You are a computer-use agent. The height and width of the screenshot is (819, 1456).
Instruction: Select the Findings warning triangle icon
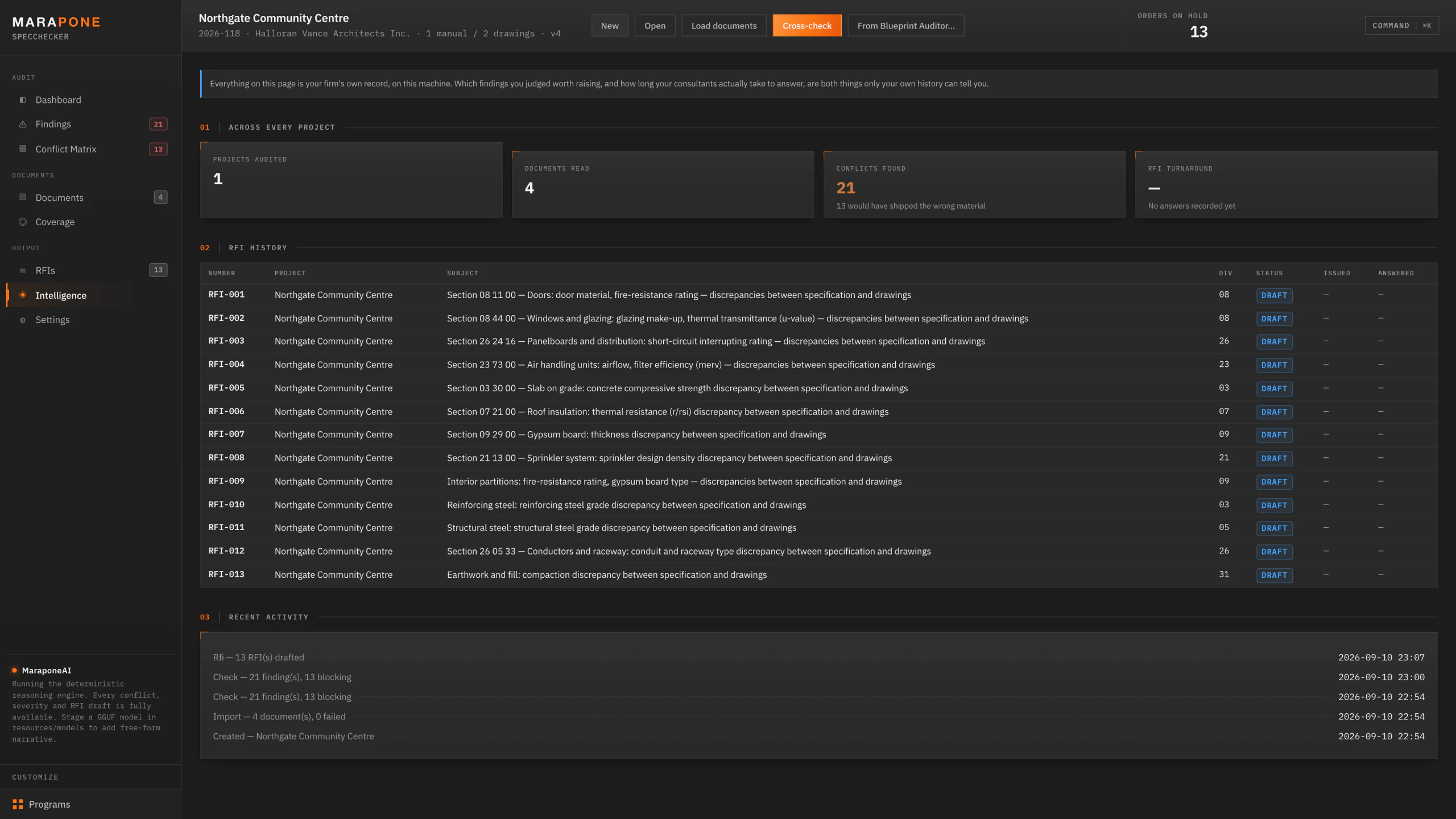point(23,124)
